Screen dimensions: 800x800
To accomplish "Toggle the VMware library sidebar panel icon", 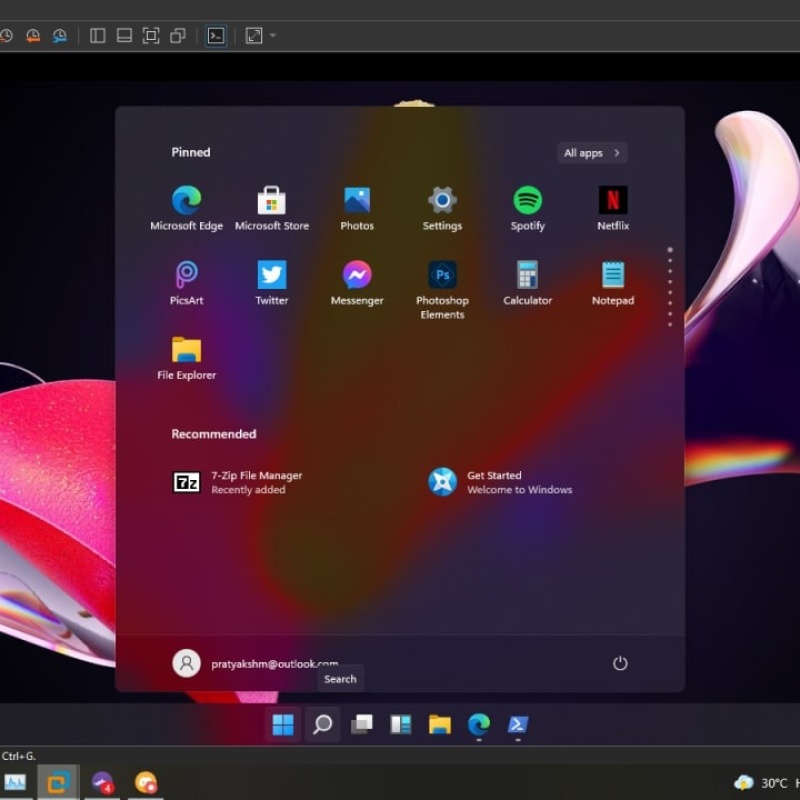I will tap(97, 36).
